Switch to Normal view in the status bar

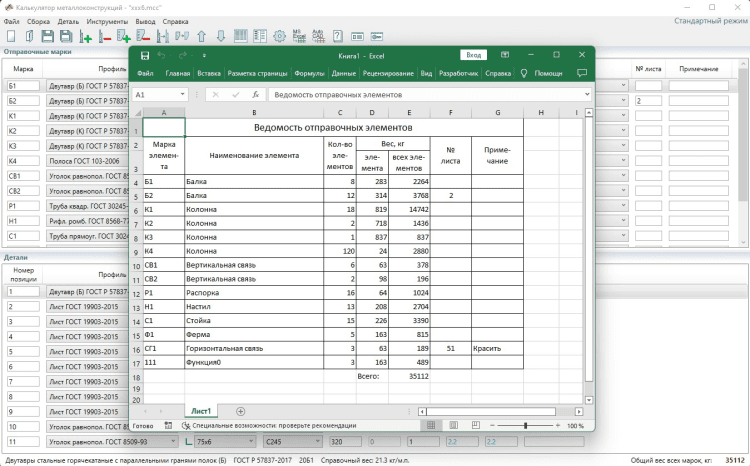[x=431, y=425]
